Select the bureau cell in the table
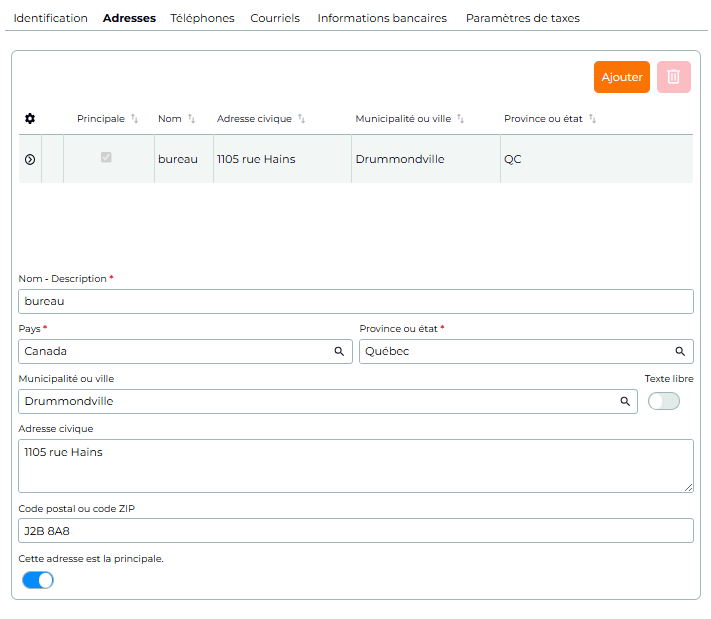 184,159
